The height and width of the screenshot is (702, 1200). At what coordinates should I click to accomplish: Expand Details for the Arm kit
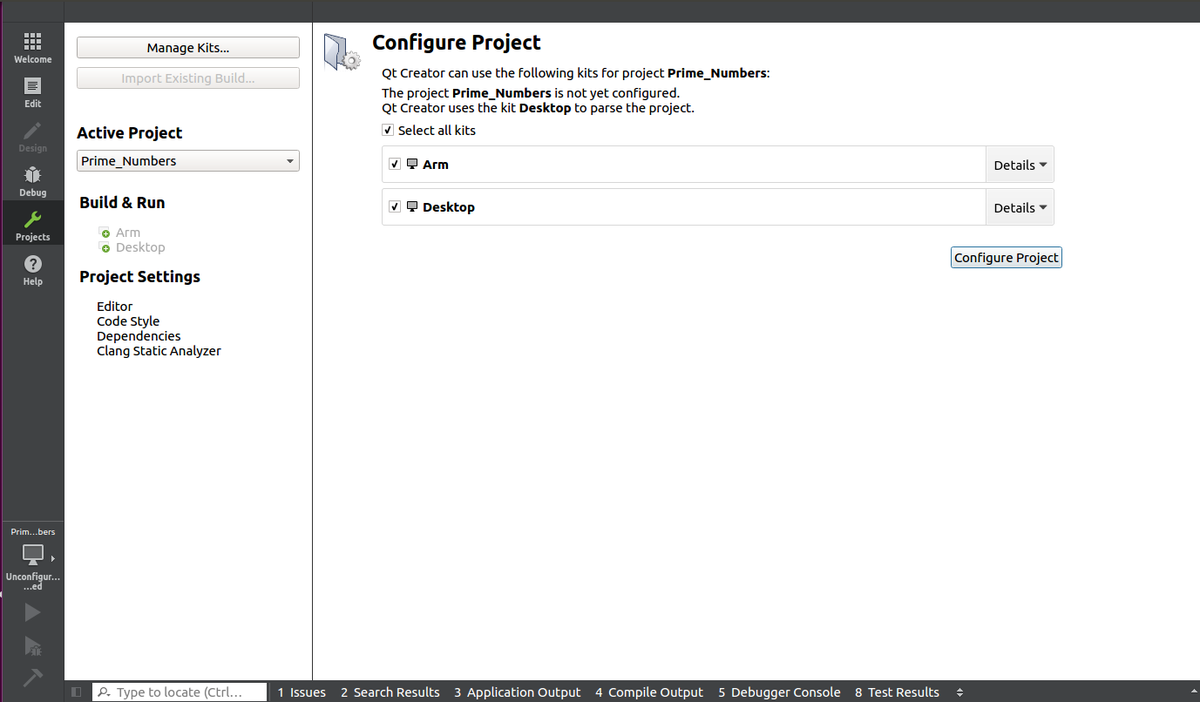pos(1019,164)
